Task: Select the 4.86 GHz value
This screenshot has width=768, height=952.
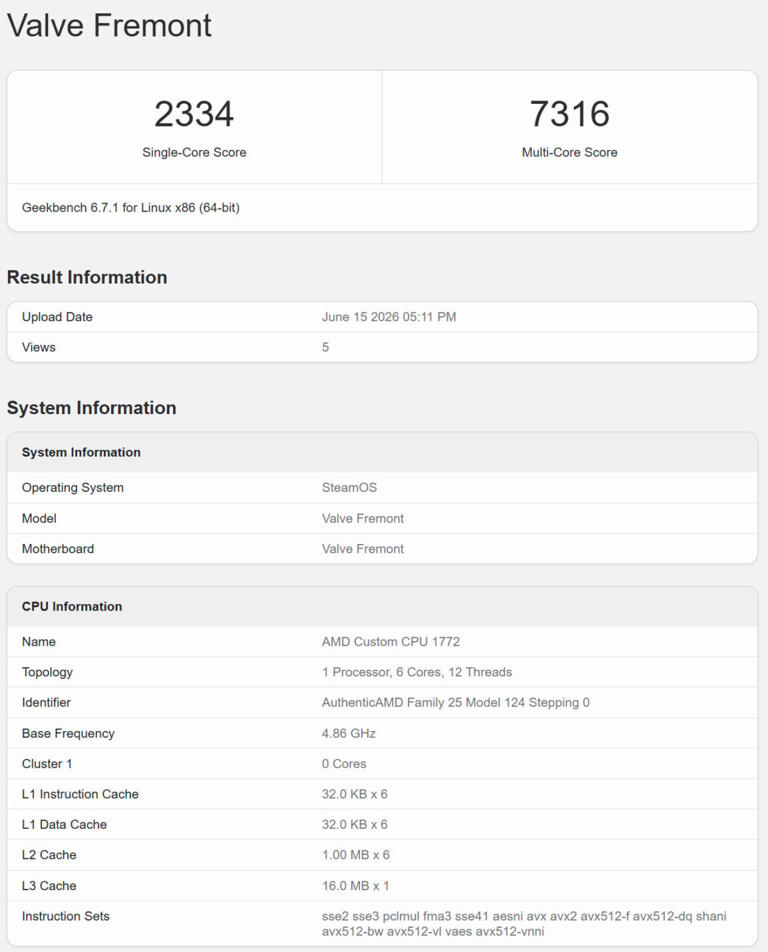Action: click(x=348, y=733)
